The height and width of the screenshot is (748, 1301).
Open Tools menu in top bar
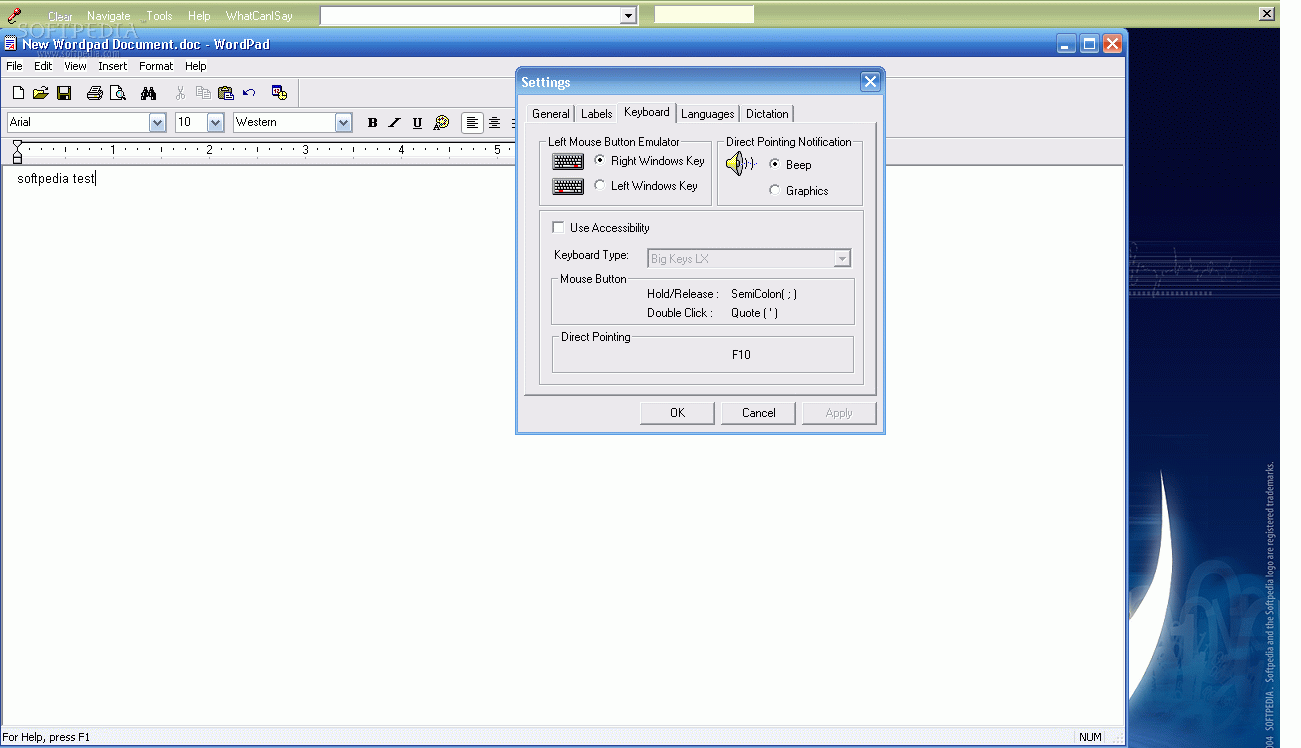tap(159, 16)
